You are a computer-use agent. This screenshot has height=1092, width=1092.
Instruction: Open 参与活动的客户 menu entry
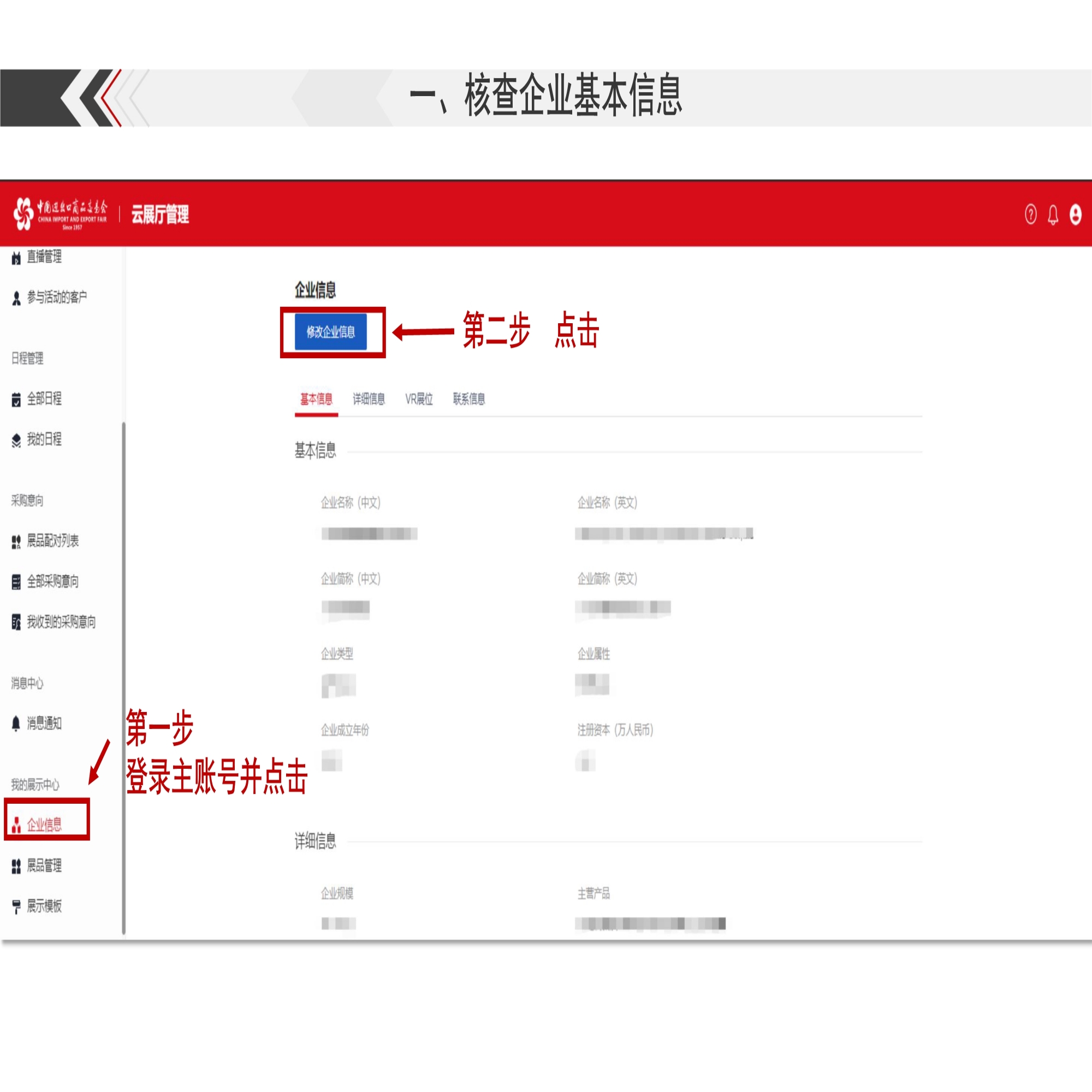pyautogui.click(x=57, y=298)
